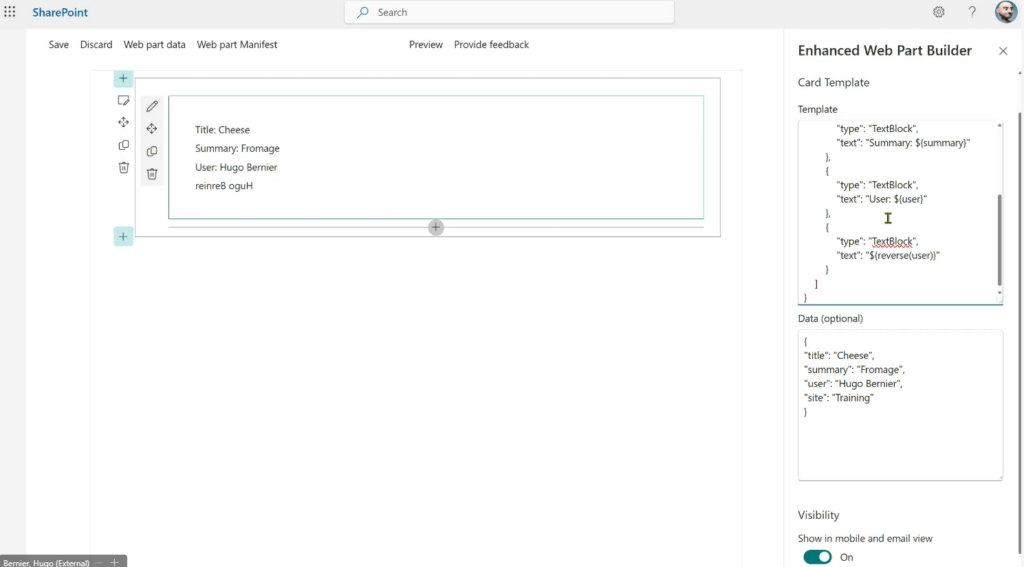Screen dimensions: 1024x567
Task: Duplicate the web part using copy icon
Action: (x=152, y=152)
